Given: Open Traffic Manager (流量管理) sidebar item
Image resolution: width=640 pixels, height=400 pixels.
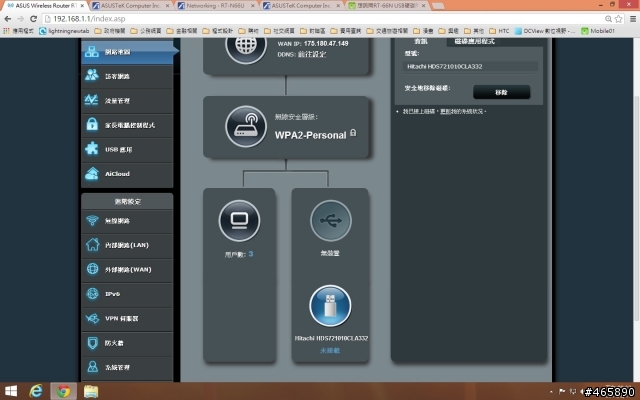Looking at the screenshot, I should 127,101.
